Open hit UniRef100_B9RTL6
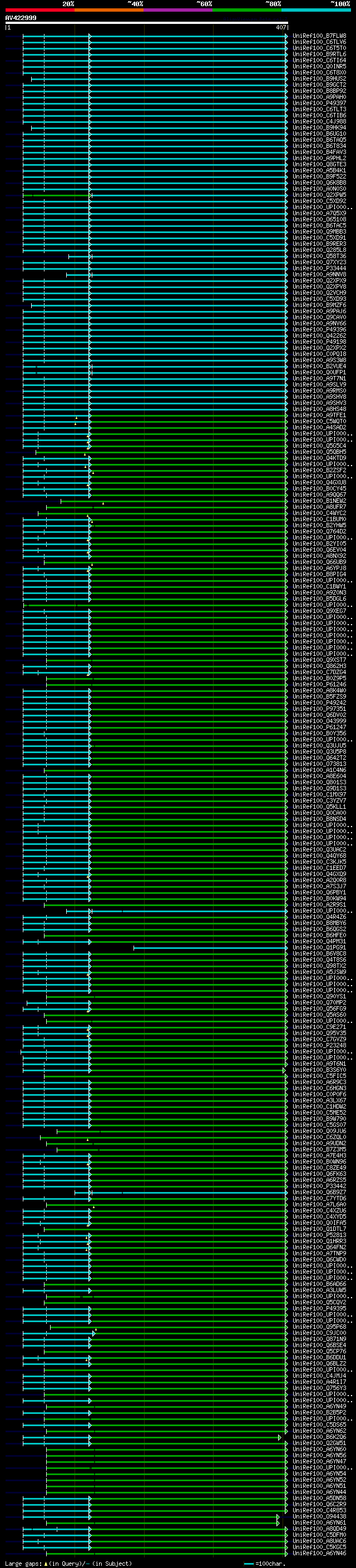 (x=319, y=54)
